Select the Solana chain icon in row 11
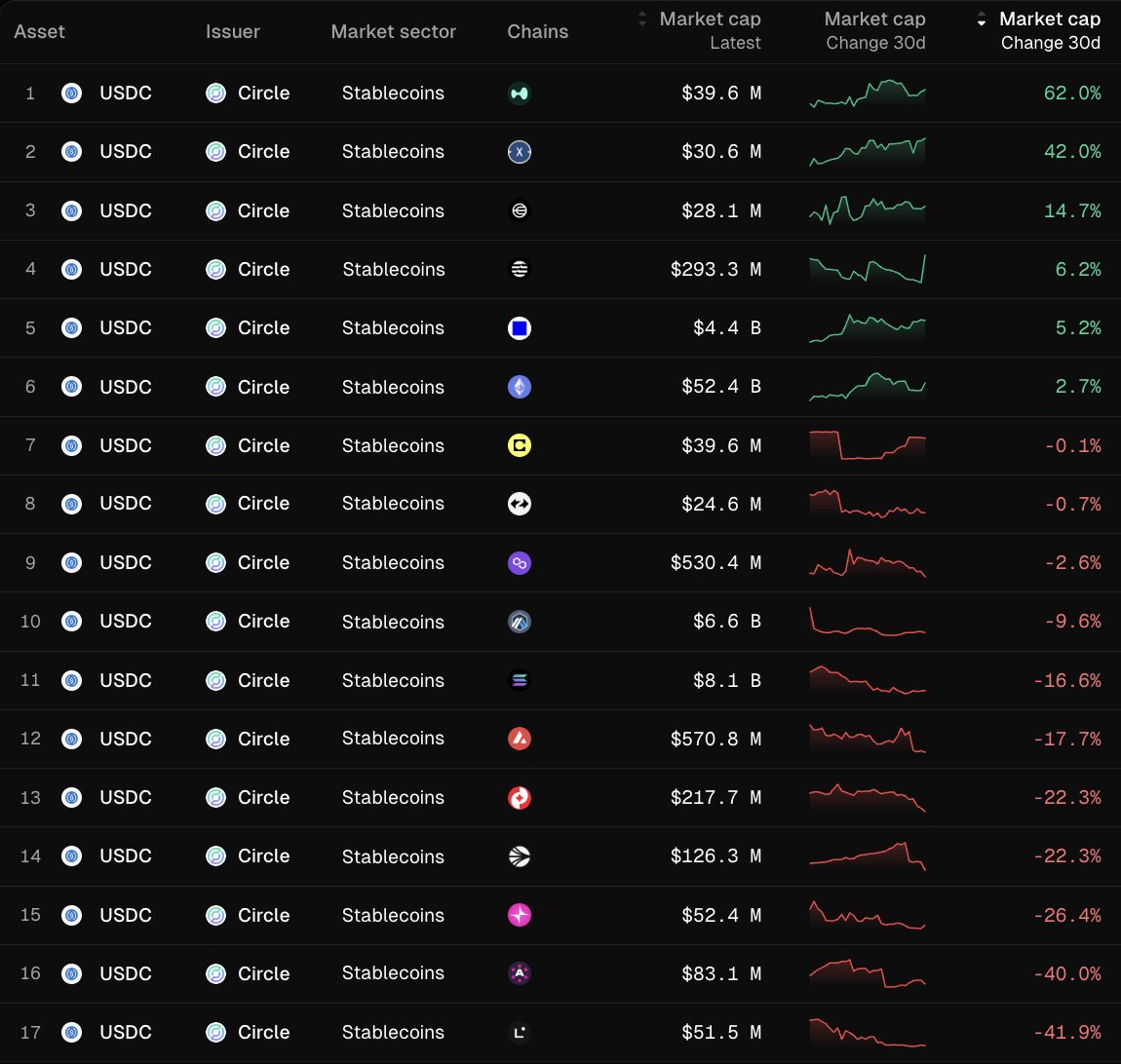 (520, 680)
